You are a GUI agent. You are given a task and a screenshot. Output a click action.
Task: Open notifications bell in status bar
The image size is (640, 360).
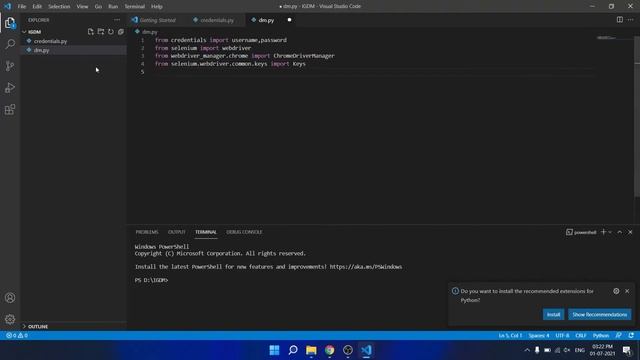pyautogui.click(x=631, y=335)
